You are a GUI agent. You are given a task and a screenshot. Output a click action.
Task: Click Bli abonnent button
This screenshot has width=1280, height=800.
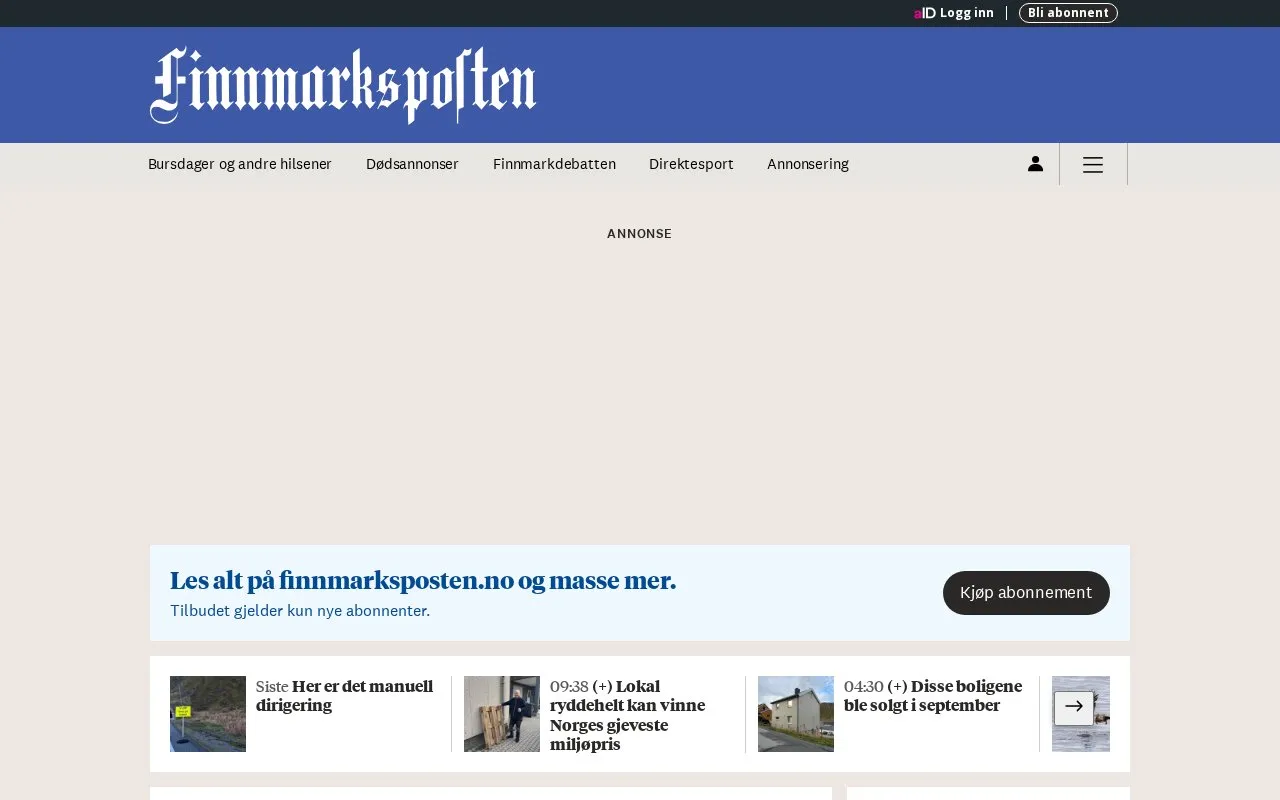click(1068, 13)
